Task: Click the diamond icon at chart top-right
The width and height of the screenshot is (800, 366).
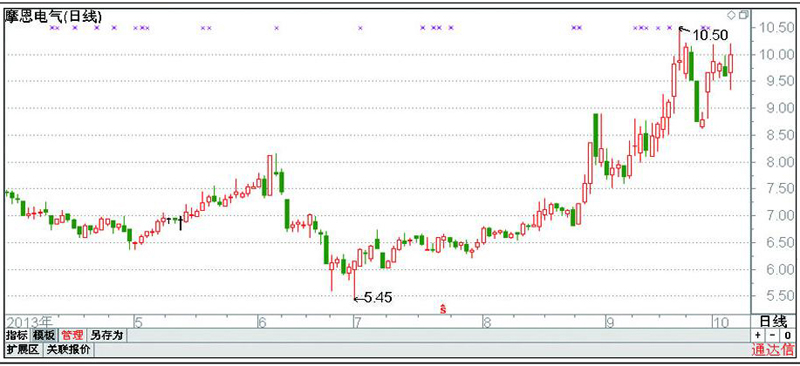Action: pyautogui.click(x=731, y=15)
